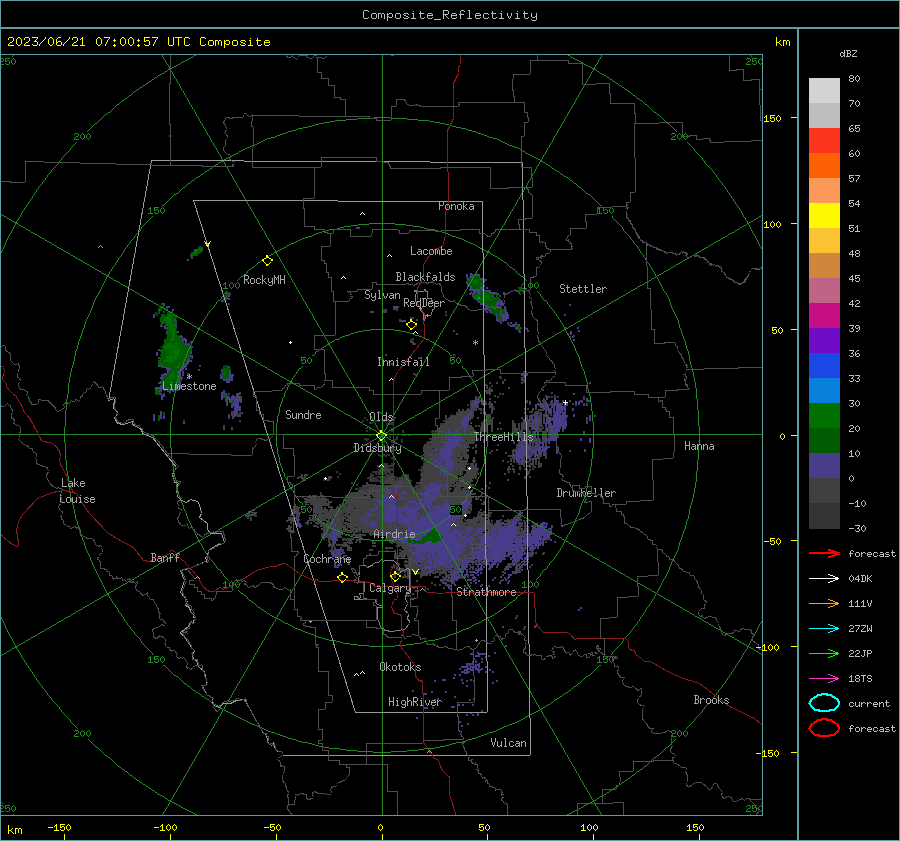Click the Vulcan city label
This screenshot has width=900, height=841.
tap(509, 743)
